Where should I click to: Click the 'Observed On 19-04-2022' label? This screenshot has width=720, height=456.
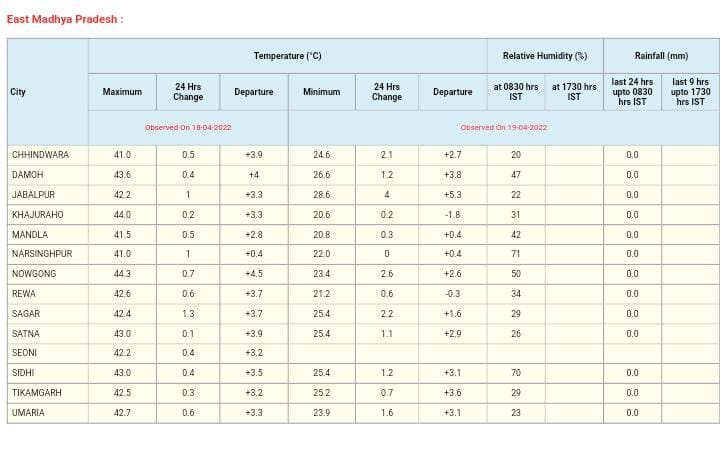(503, 128)
